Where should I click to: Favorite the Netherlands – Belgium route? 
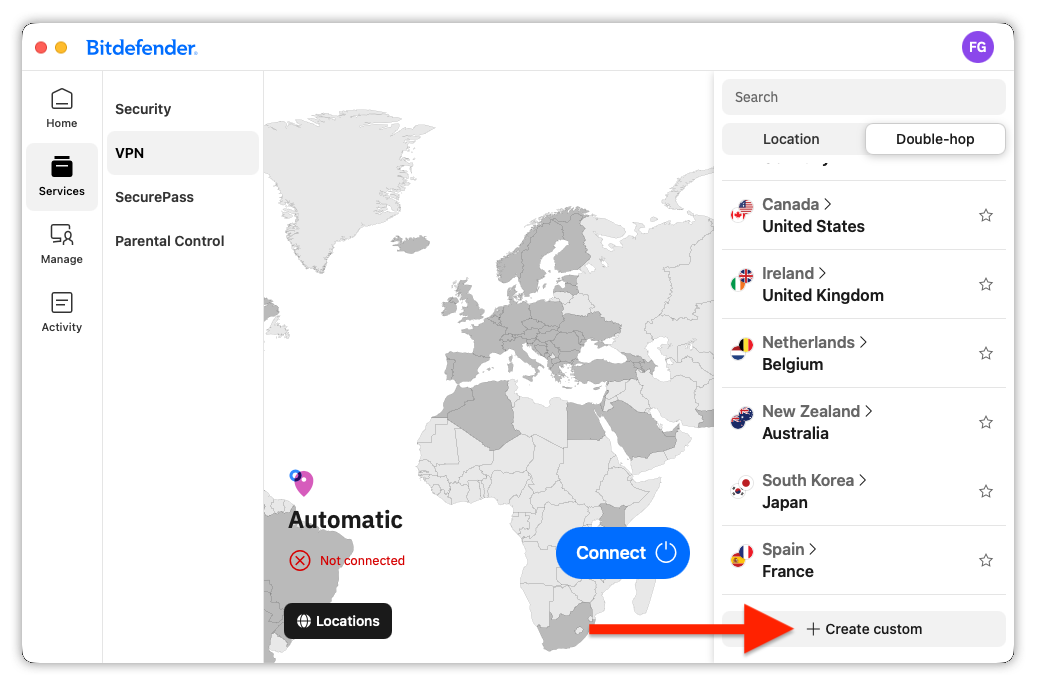[986, 353]
